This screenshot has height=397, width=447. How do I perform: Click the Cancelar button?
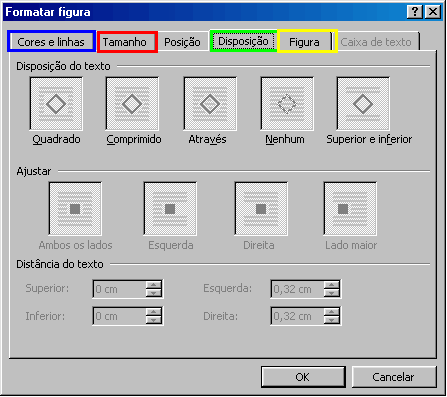[394, 377]
